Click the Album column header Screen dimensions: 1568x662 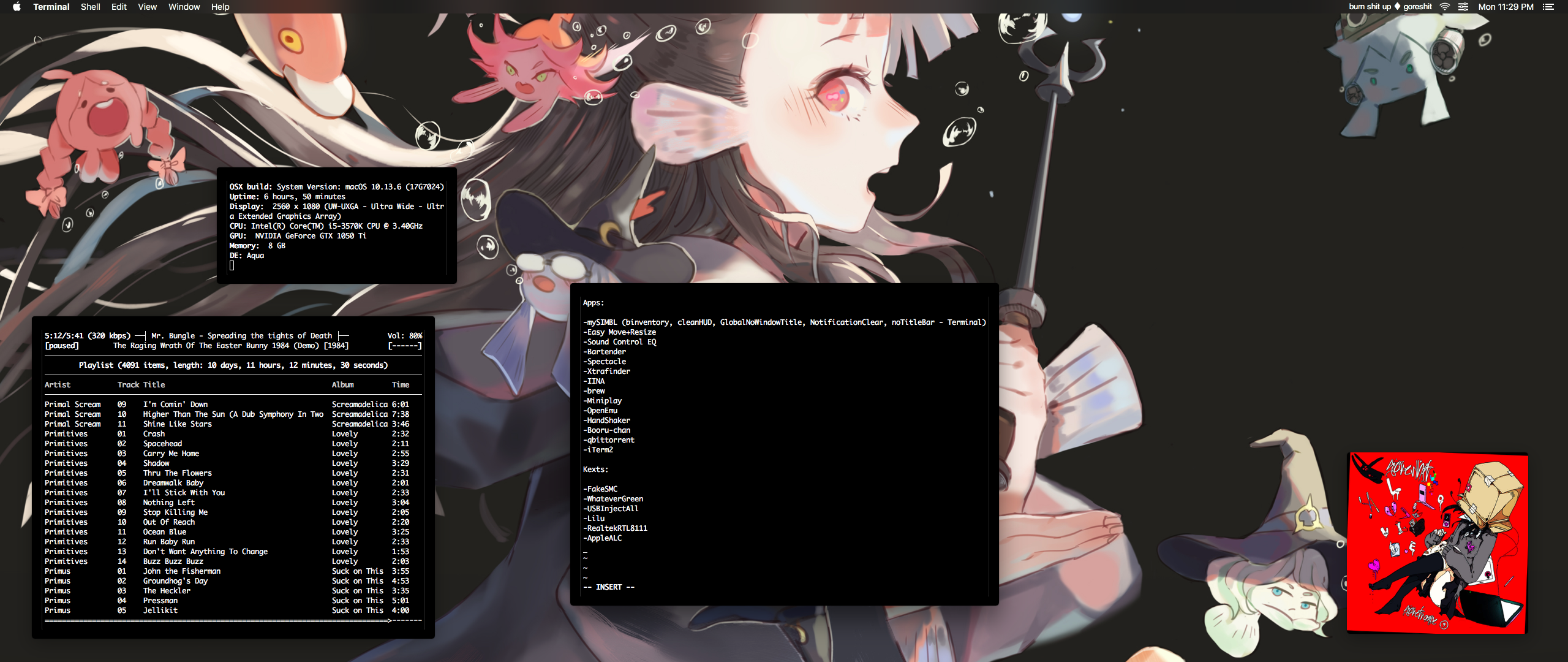343,385
